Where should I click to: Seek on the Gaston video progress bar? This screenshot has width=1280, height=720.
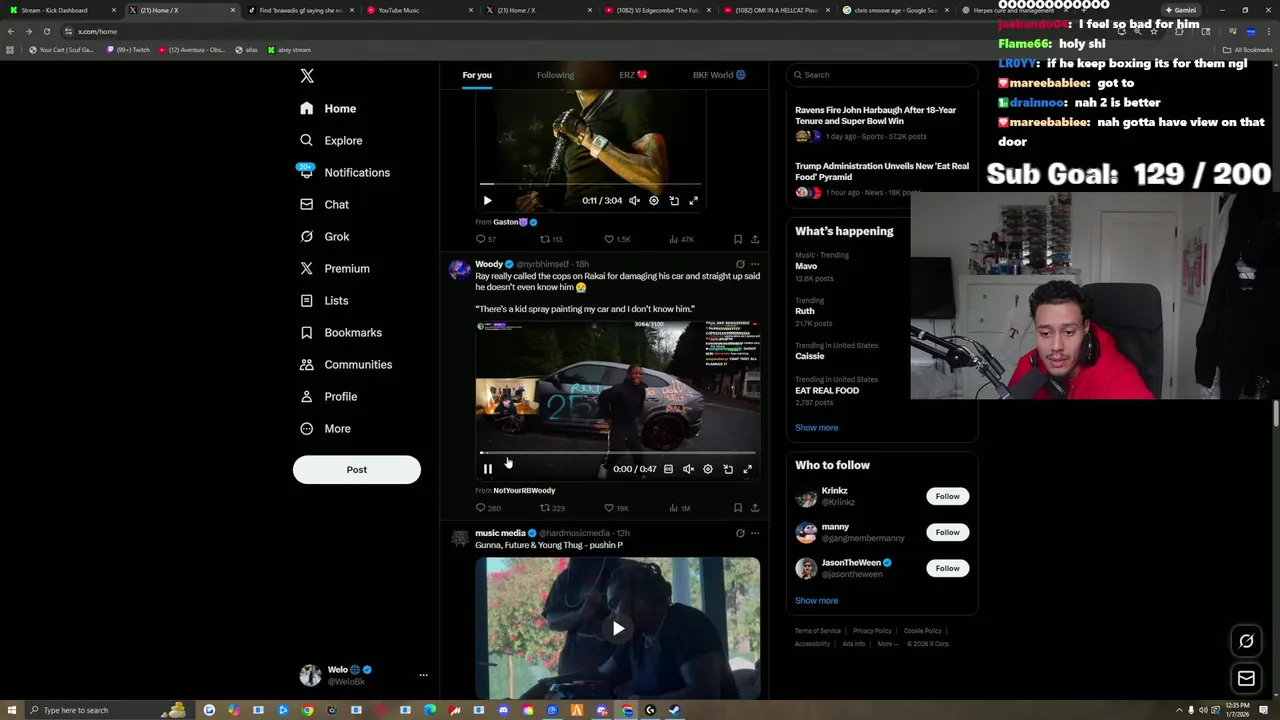(x=590, y=184)
